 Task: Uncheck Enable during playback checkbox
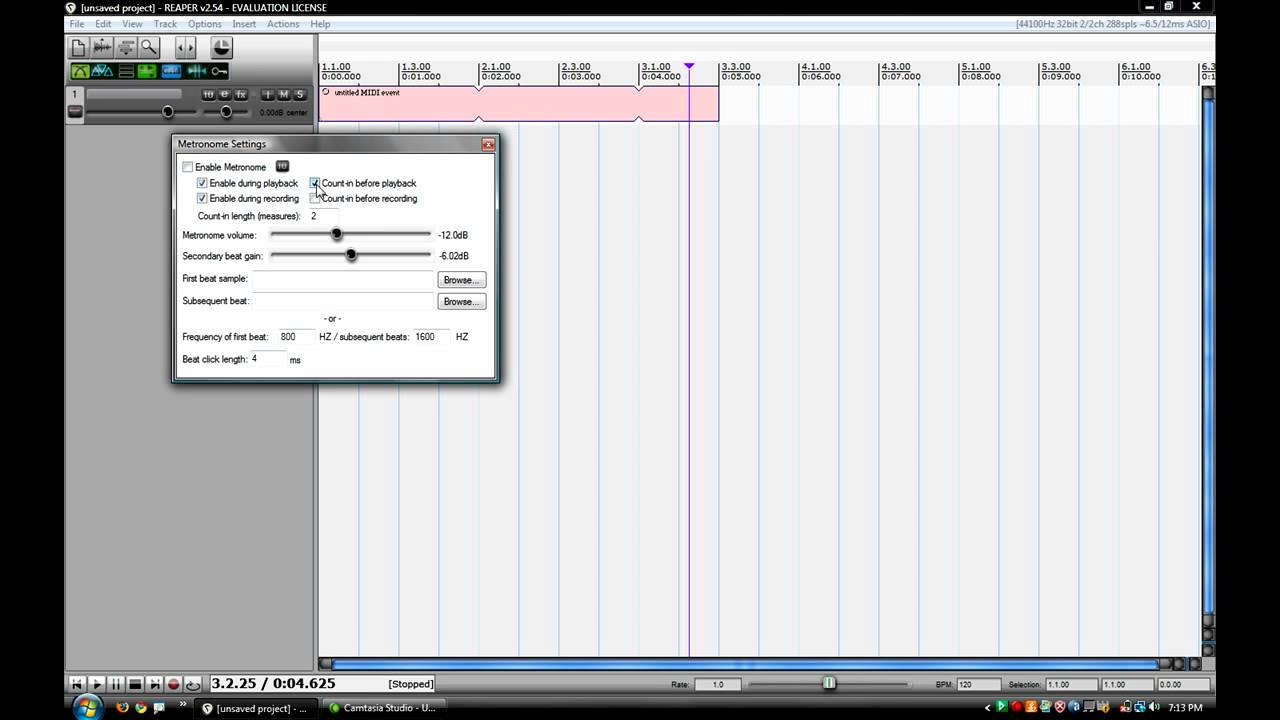(x=202, y=183)
